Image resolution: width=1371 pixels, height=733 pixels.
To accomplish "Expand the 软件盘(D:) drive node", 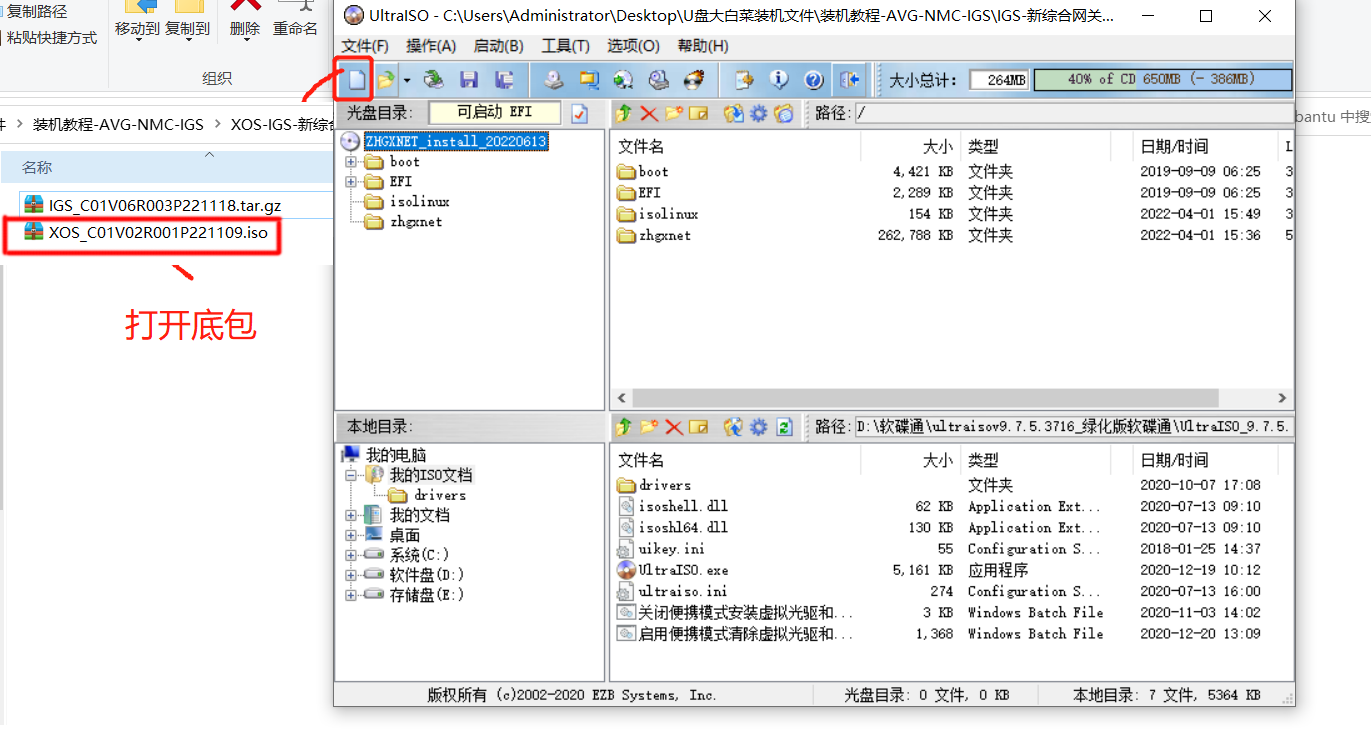I will 351,575.
